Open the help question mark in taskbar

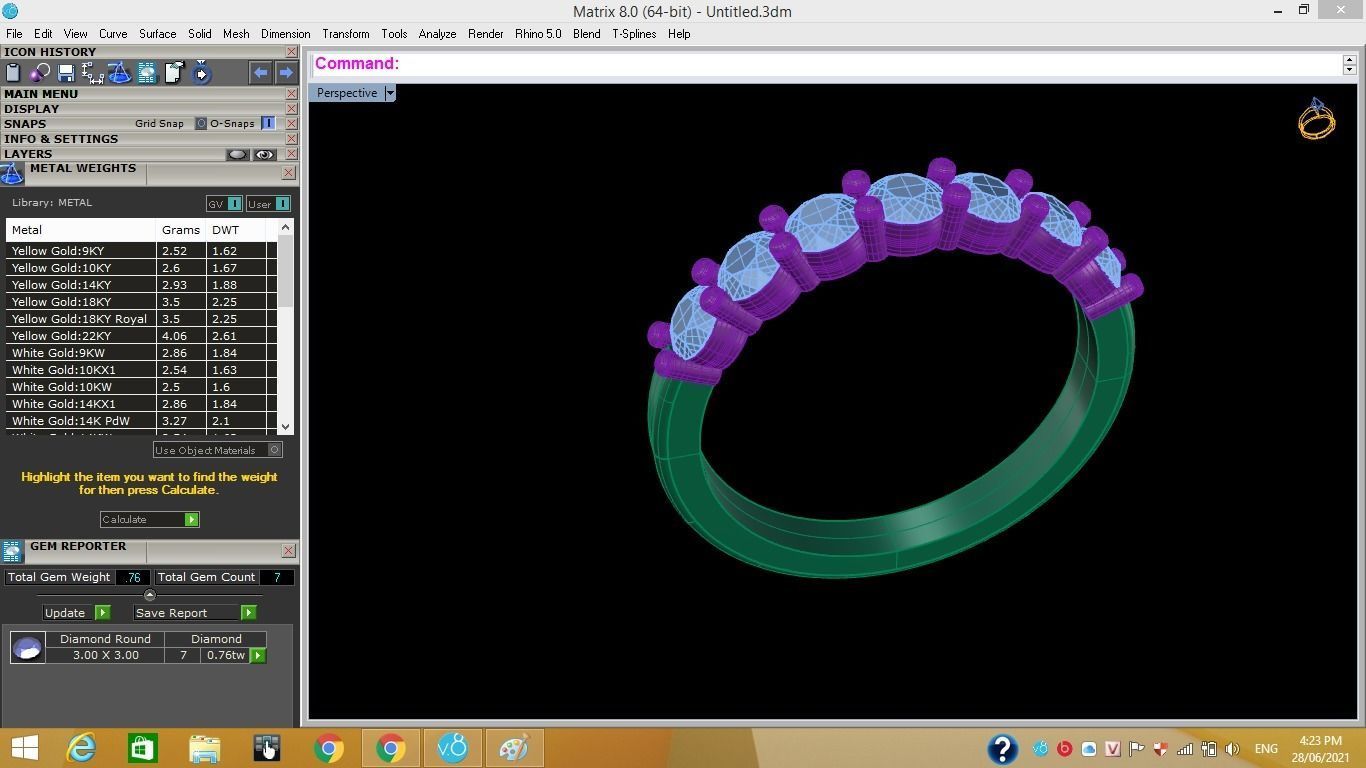pos(1002,748)
